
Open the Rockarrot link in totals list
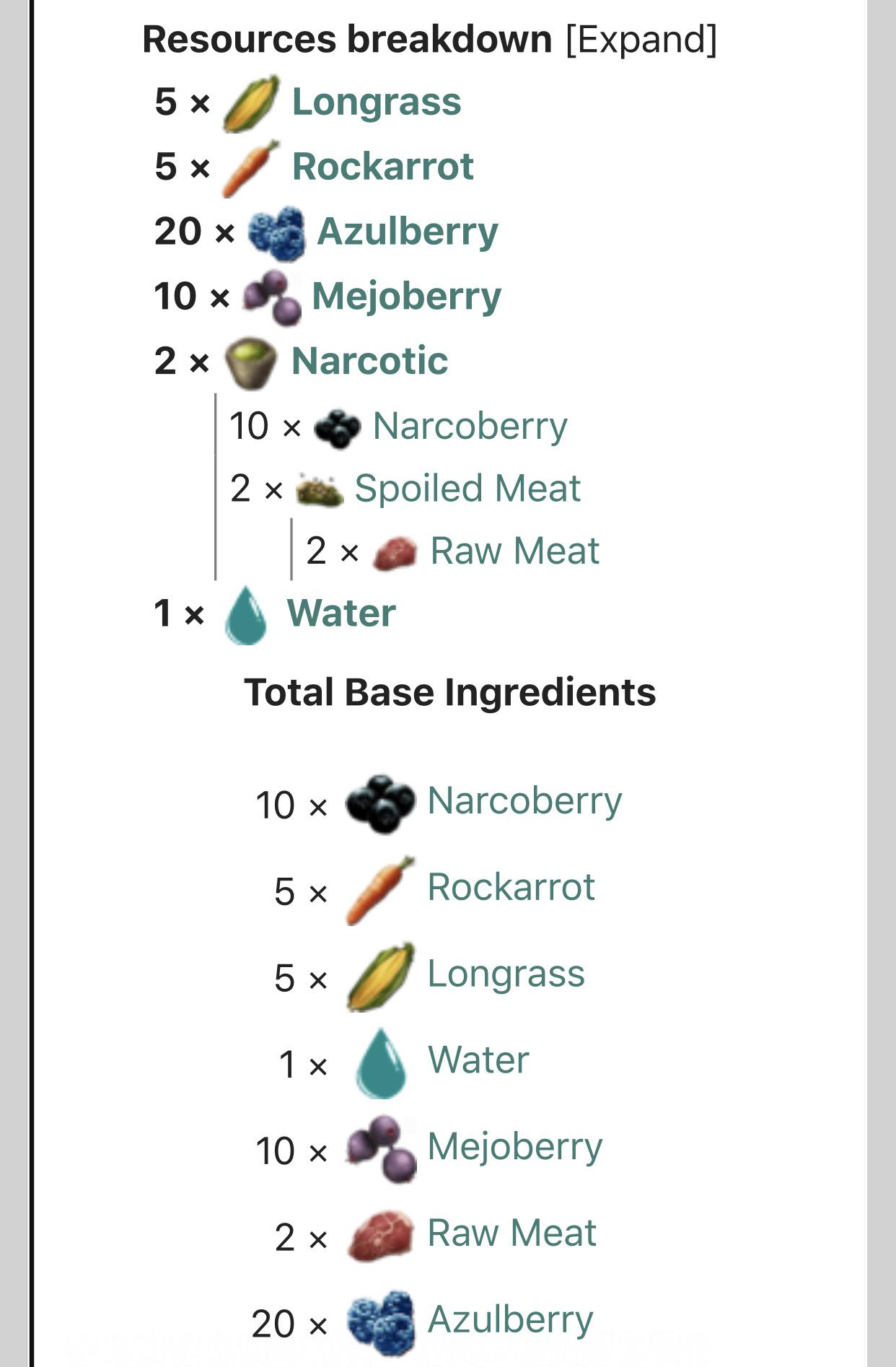pyautogui.click(x=511, y=887)
